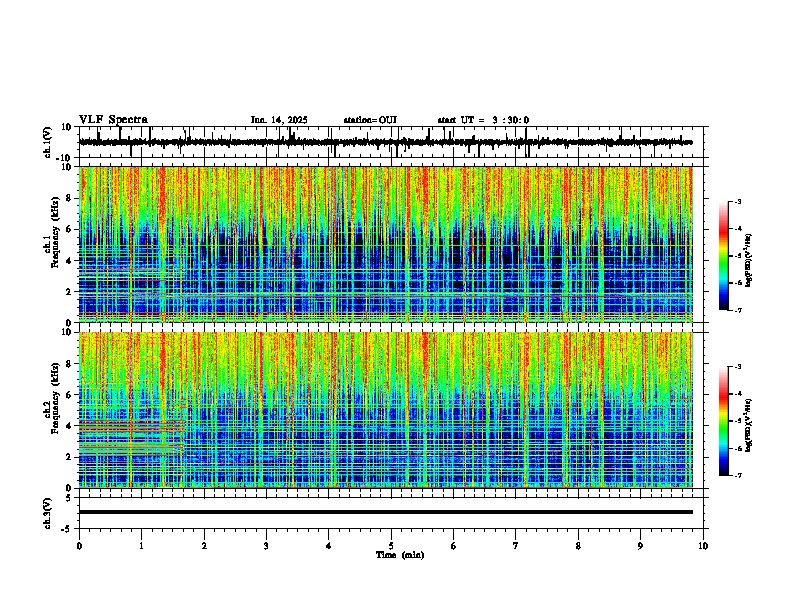This screenshot has width=792, height=612.
Task: Click the ch.1(V) waveform axis label
Action: [x=48, y=142]
